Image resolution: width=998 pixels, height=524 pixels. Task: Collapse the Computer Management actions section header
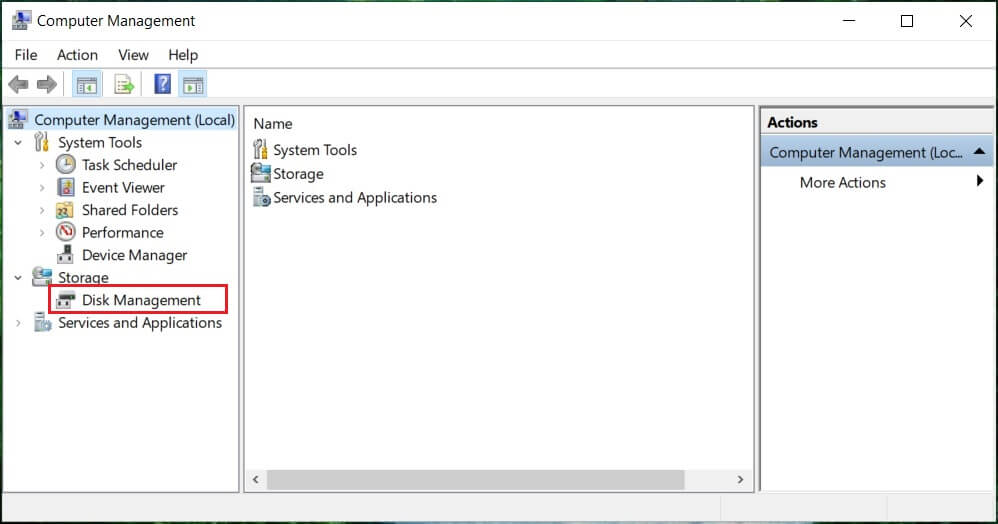979,152
